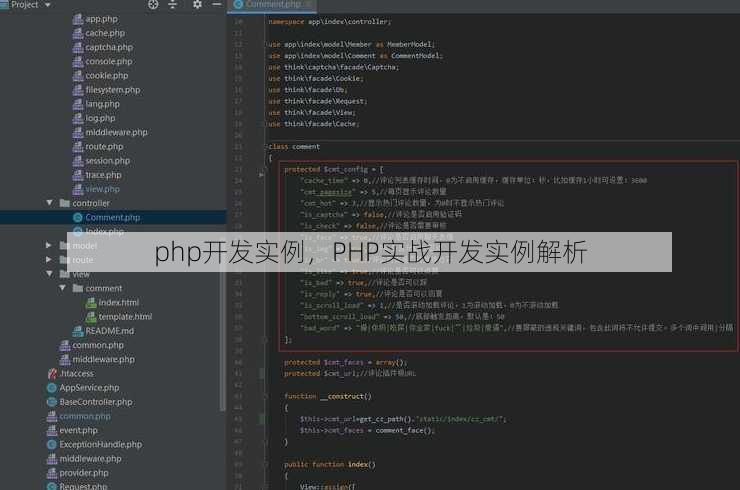Select log.php file
This screenshot has height=490, width=740.
coord(100,118)
